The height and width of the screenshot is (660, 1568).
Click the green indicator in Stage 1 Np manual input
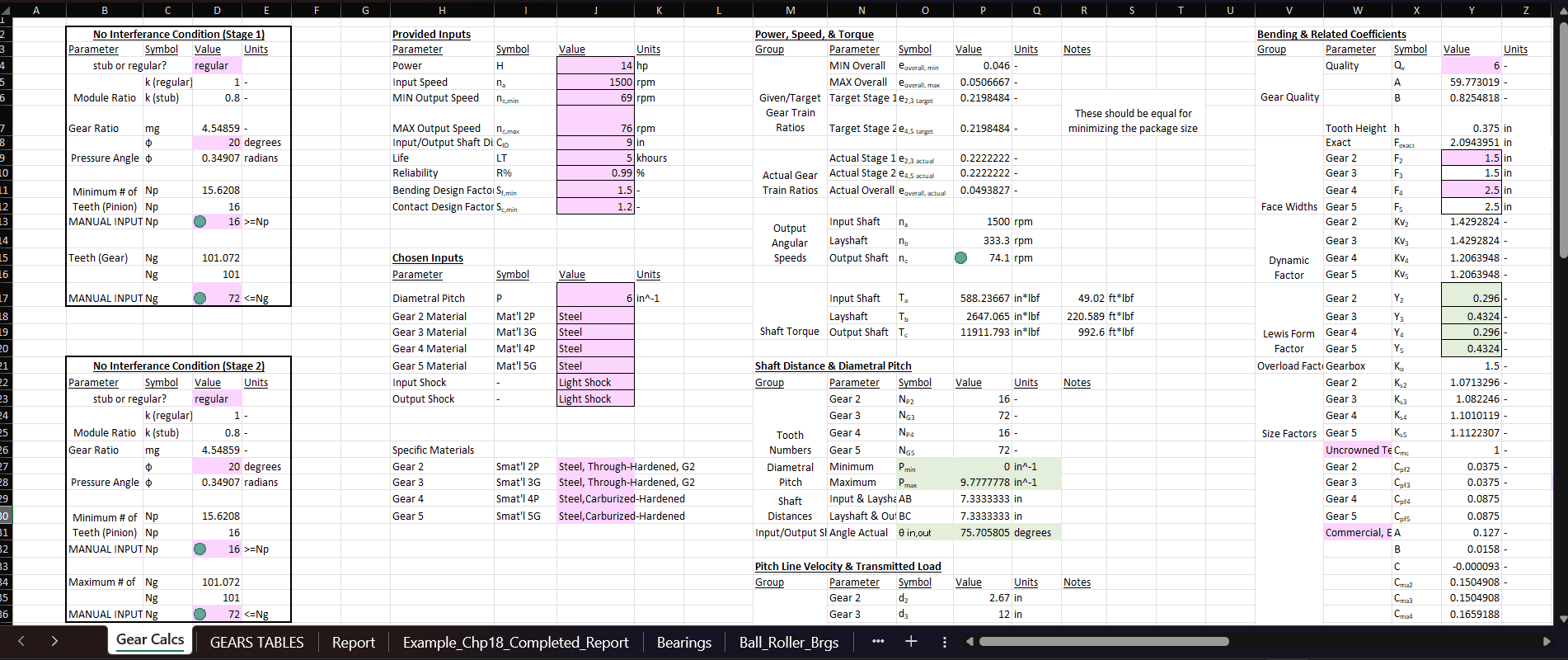point(200,222)
